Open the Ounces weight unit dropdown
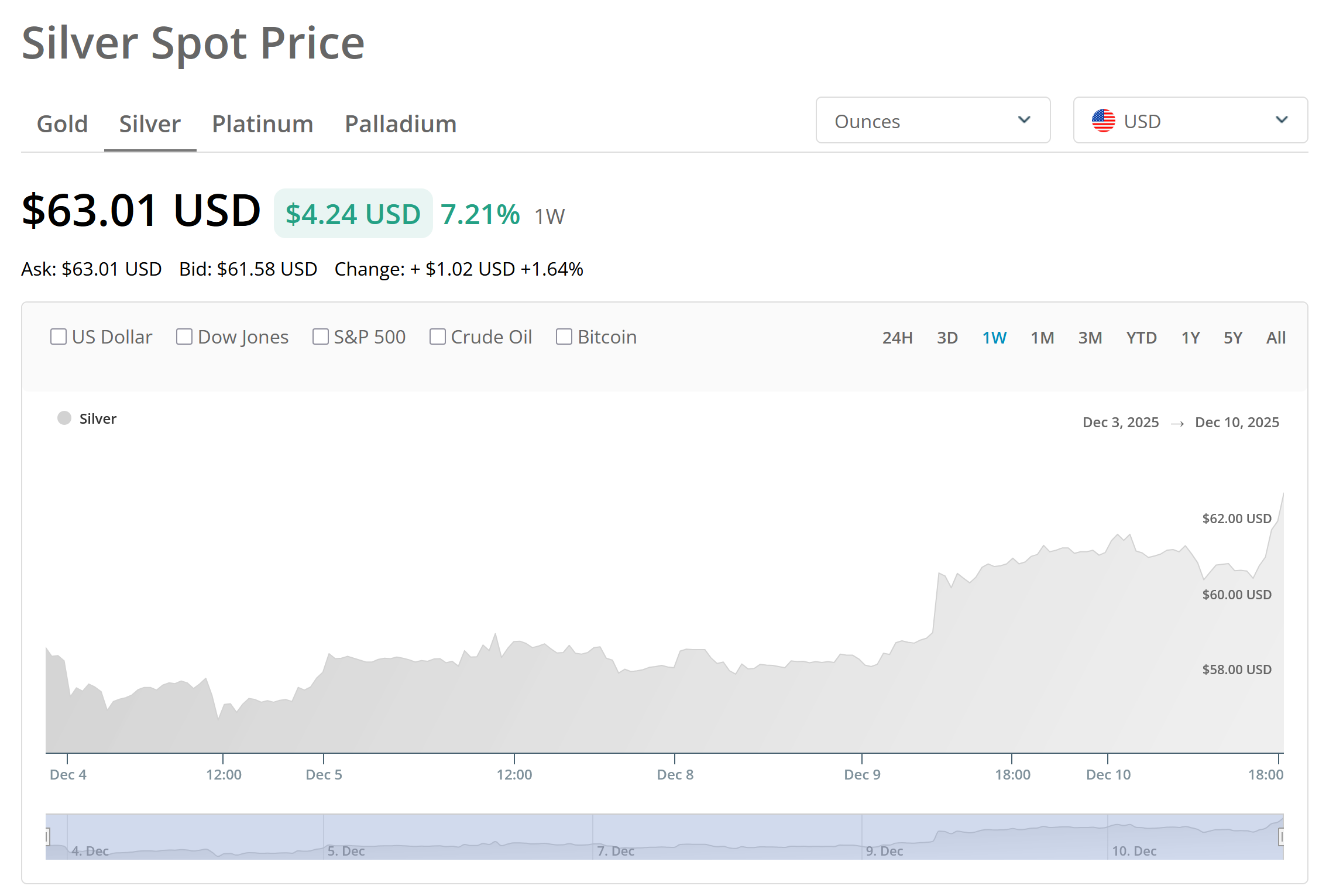Screen dimensions: 1343x896 pos(932,121)
